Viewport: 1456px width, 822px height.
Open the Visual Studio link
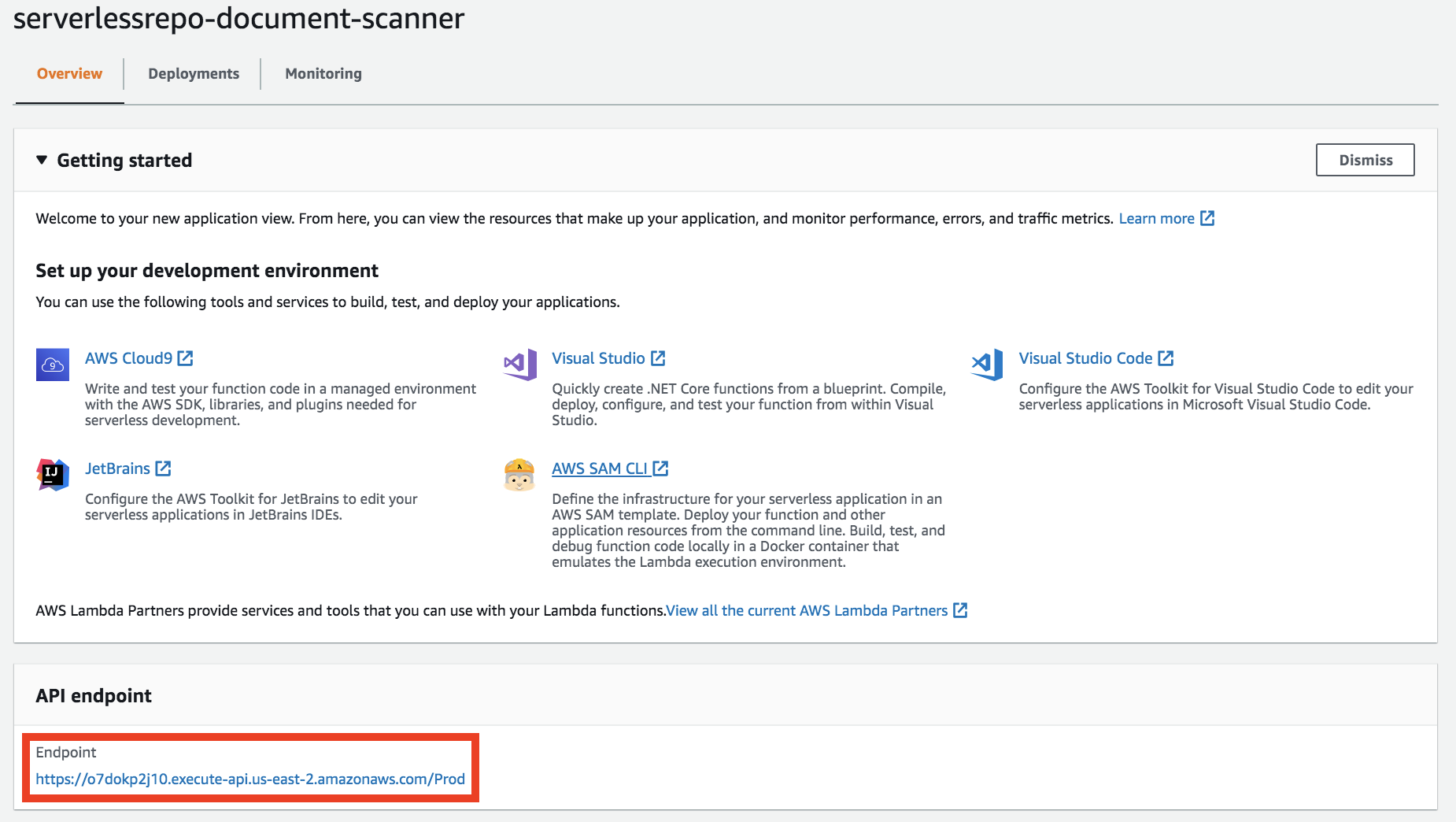(598, 358)
